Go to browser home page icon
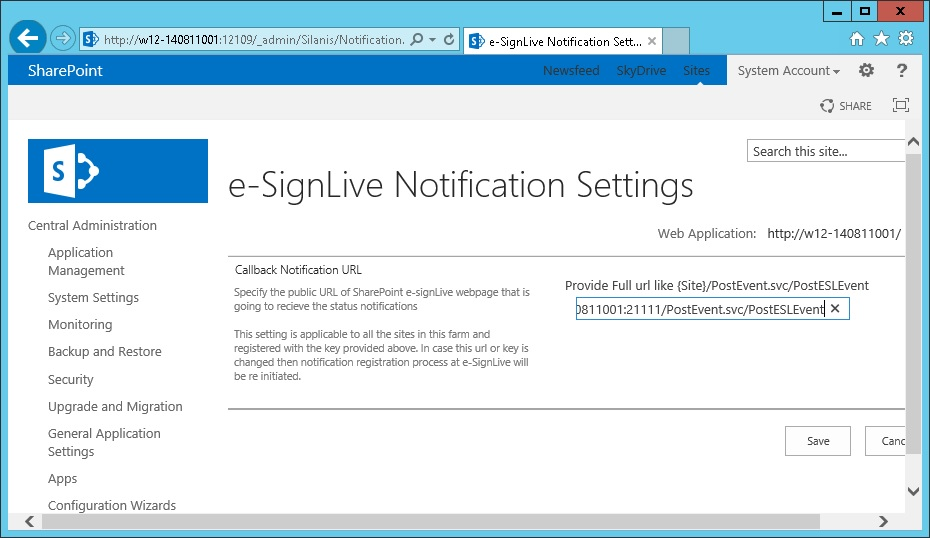This screenshot has width=930, height=538. coord(857,39)
